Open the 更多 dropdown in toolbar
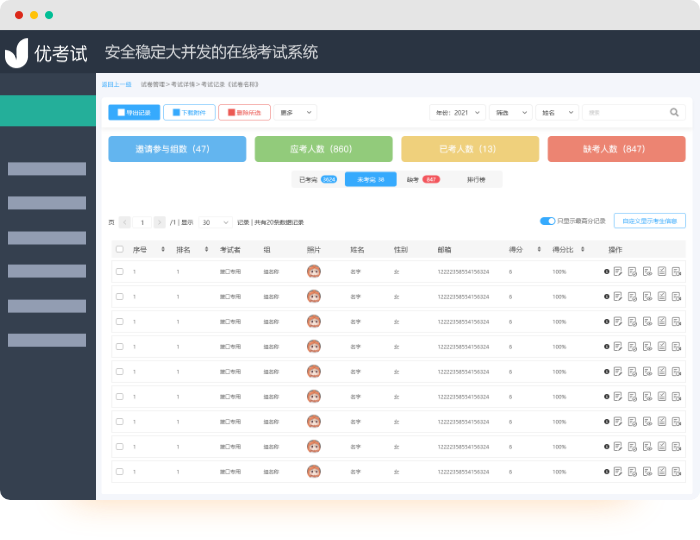Screen dimensions: 700x540 pos(295,112)
